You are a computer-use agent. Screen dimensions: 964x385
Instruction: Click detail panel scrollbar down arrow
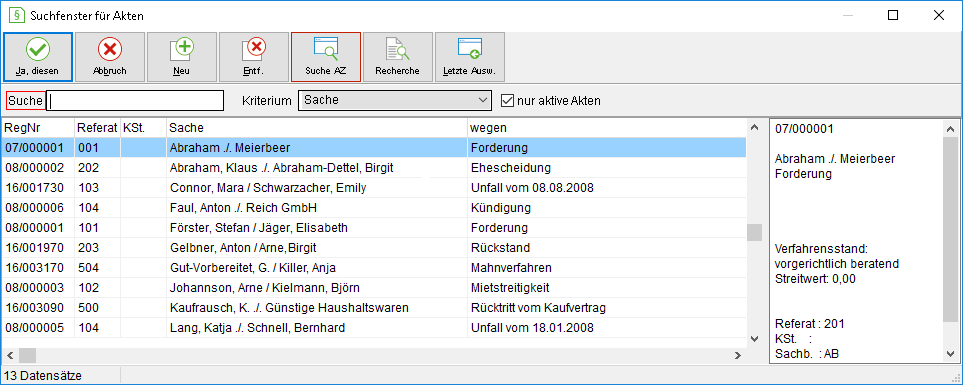tap(950, 353)
